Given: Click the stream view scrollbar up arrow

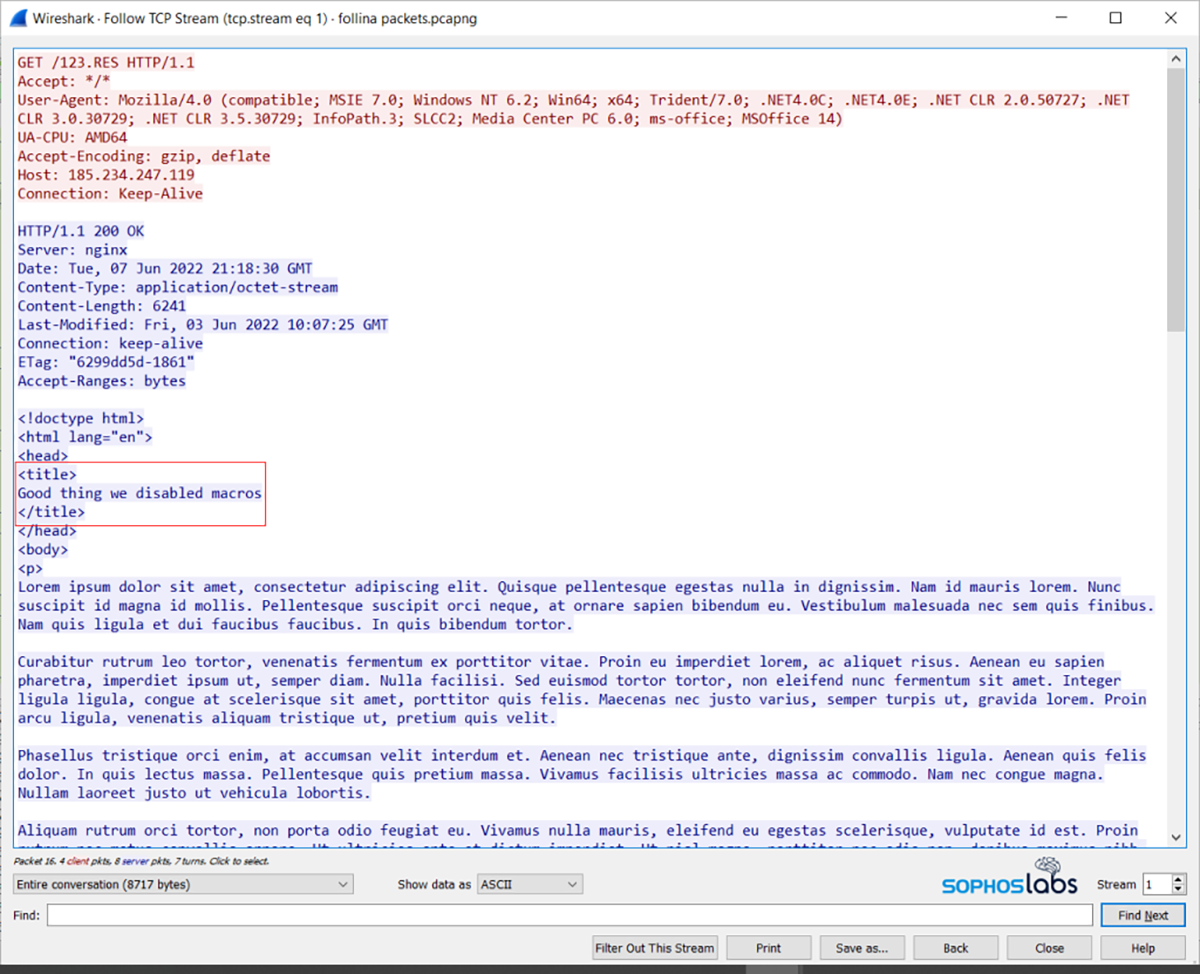Looking at the screenshot, I should (1176, 59).
